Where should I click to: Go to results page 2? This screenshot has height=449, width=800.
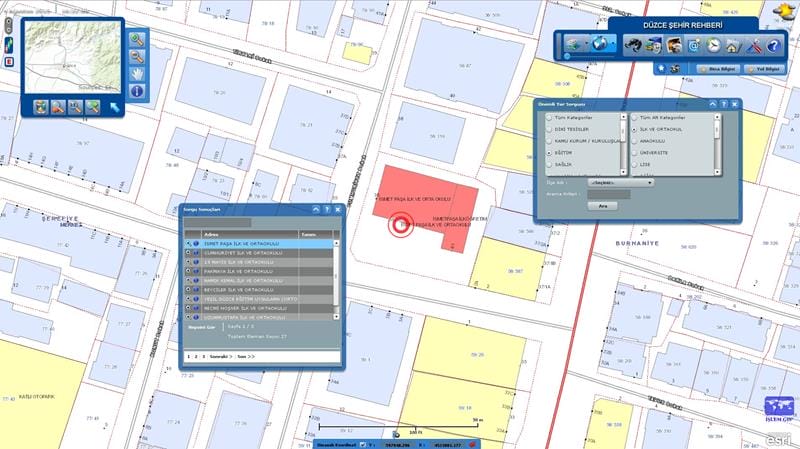pyautogui.click(x=196, y=357)
